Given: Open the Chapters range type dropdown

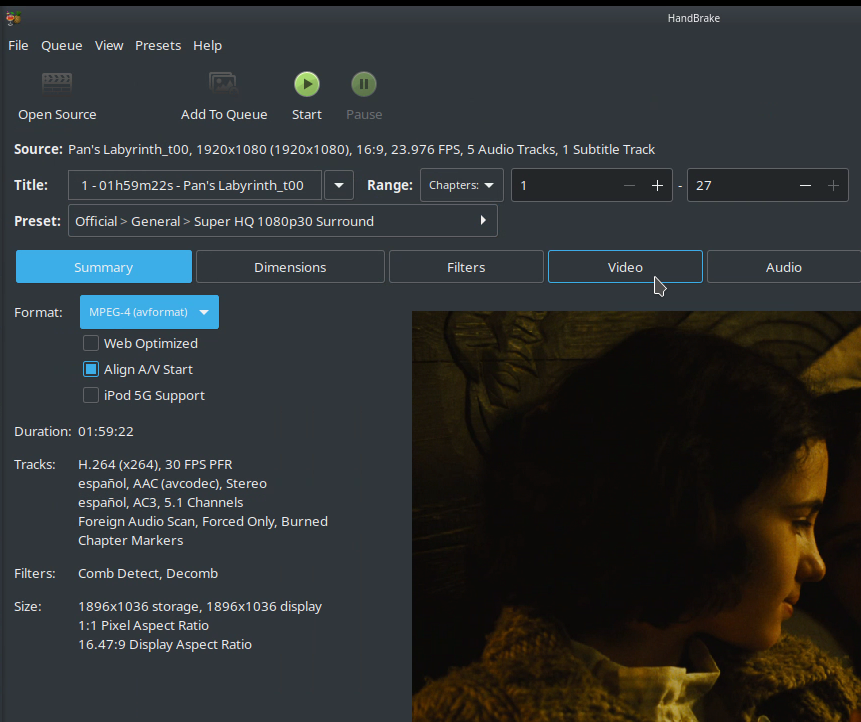Looking at the screenshot, I should point(462,186).
